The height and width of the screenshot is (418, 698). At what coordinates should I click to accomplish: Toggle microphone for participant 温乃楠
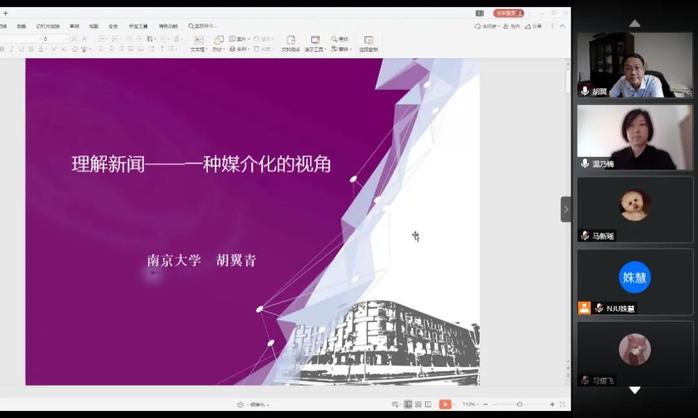(x=585, y=163)
